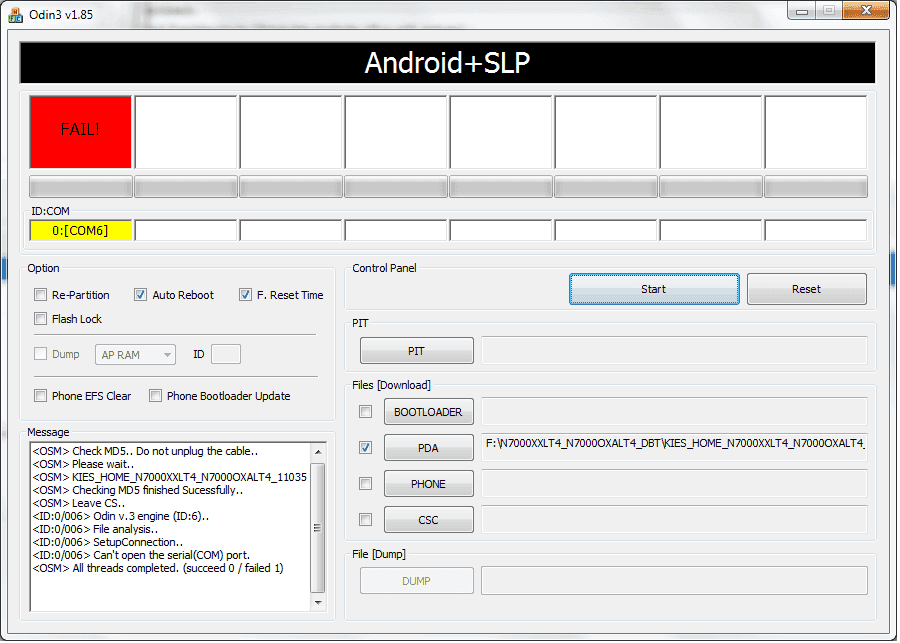Click the File Dump path field
The image size is (900, 643).
tap(674, 581)
